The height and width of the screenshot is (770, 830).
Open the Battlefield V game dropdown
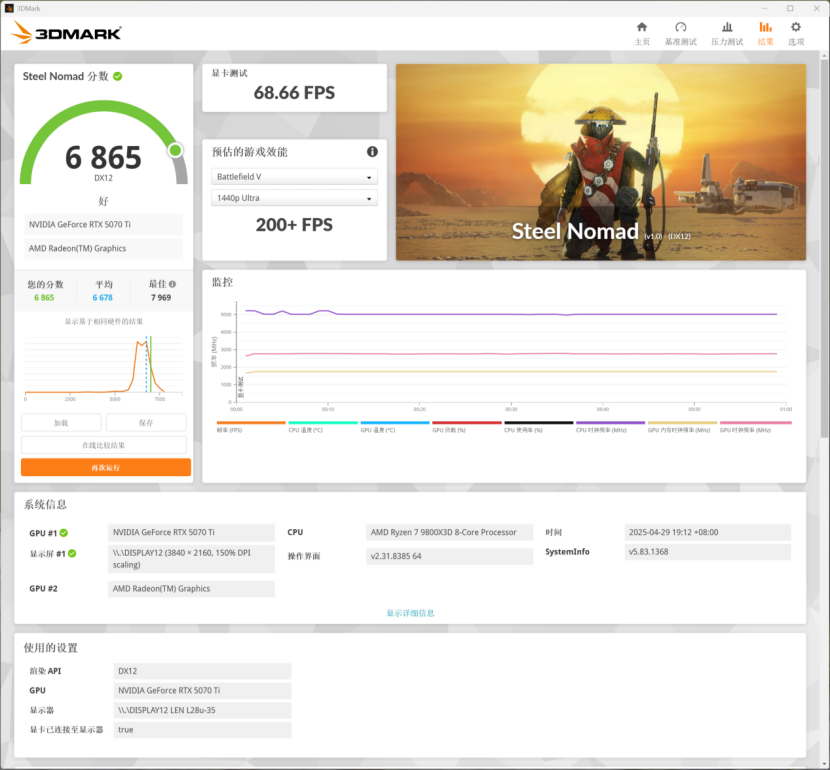(294, 177)
